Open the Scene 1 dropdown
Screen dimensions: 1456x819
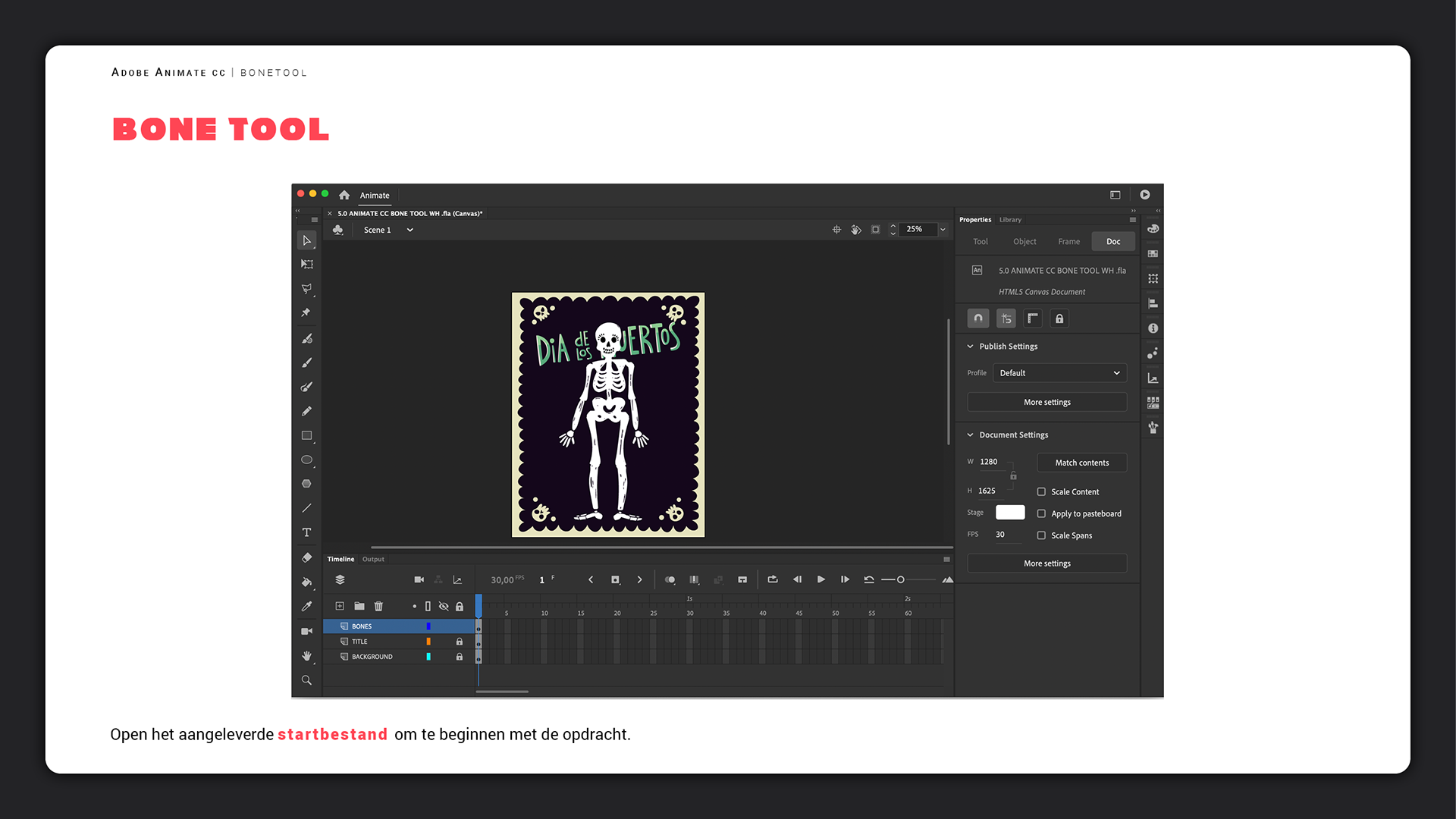409,230
